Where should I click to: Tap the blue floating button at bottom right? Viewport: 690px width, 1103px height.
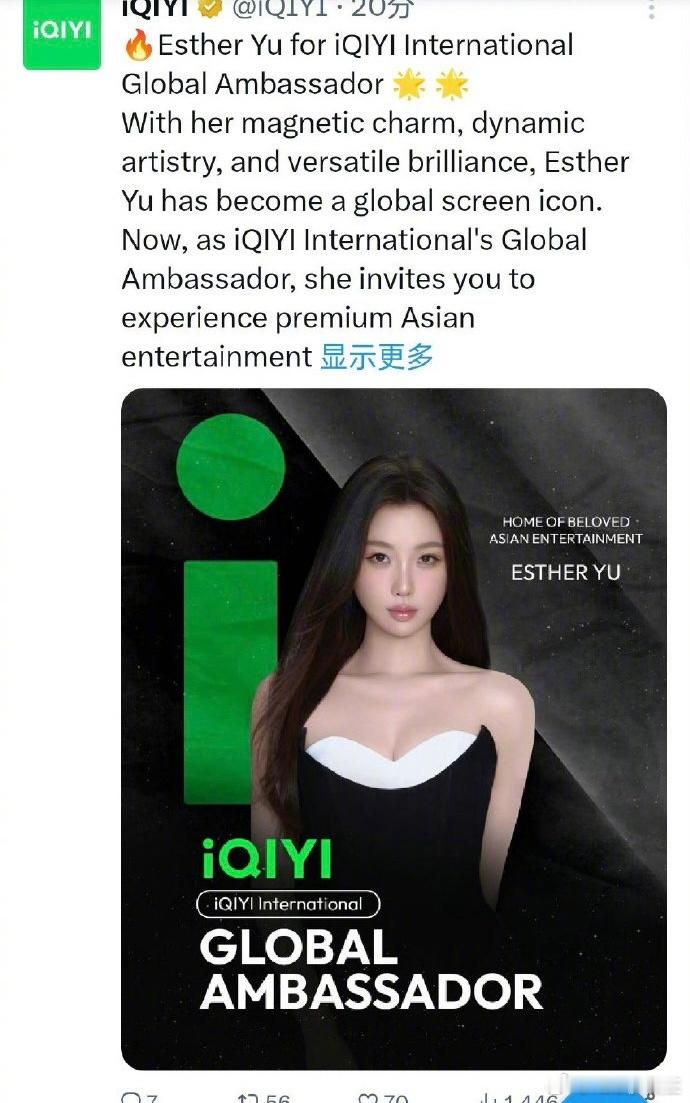tap(603, 1096)
